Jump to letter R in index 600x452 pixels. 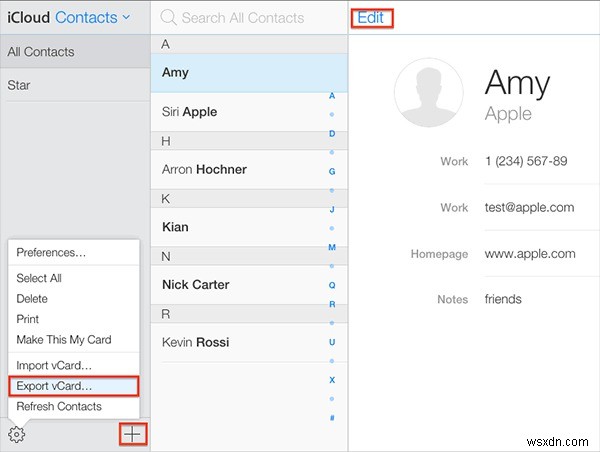click(x=332, y=304)
